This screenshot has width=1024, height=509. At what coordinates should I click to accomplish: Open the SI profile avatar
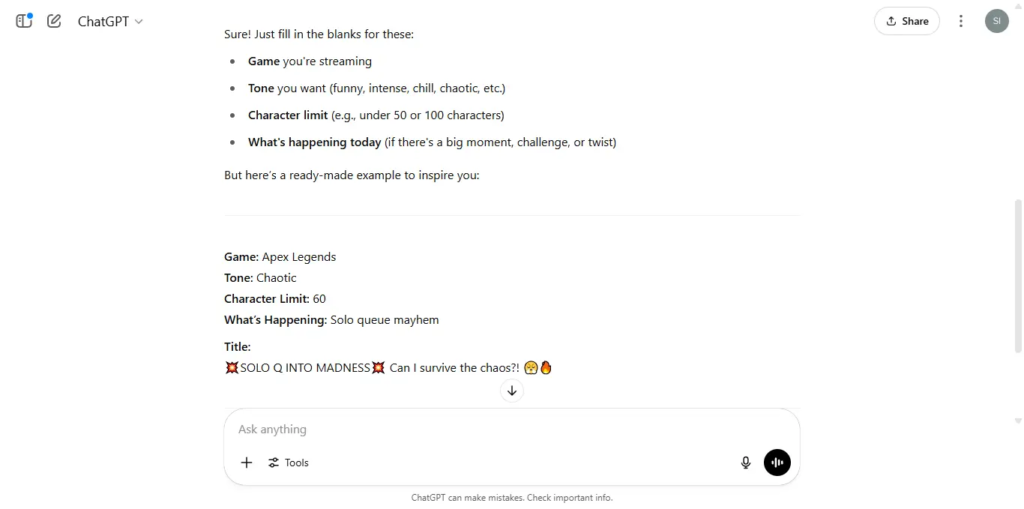coord(997,21)
